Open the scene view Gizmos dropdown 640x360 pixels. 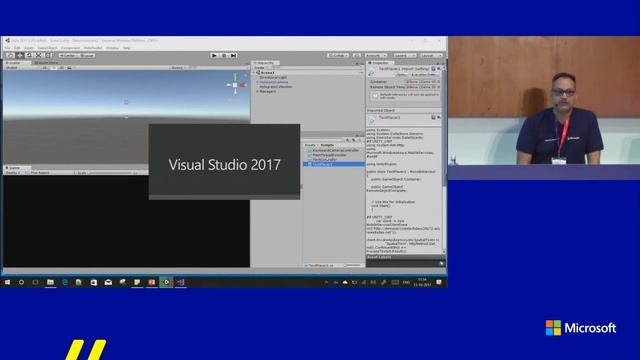(x=179, y=67)
